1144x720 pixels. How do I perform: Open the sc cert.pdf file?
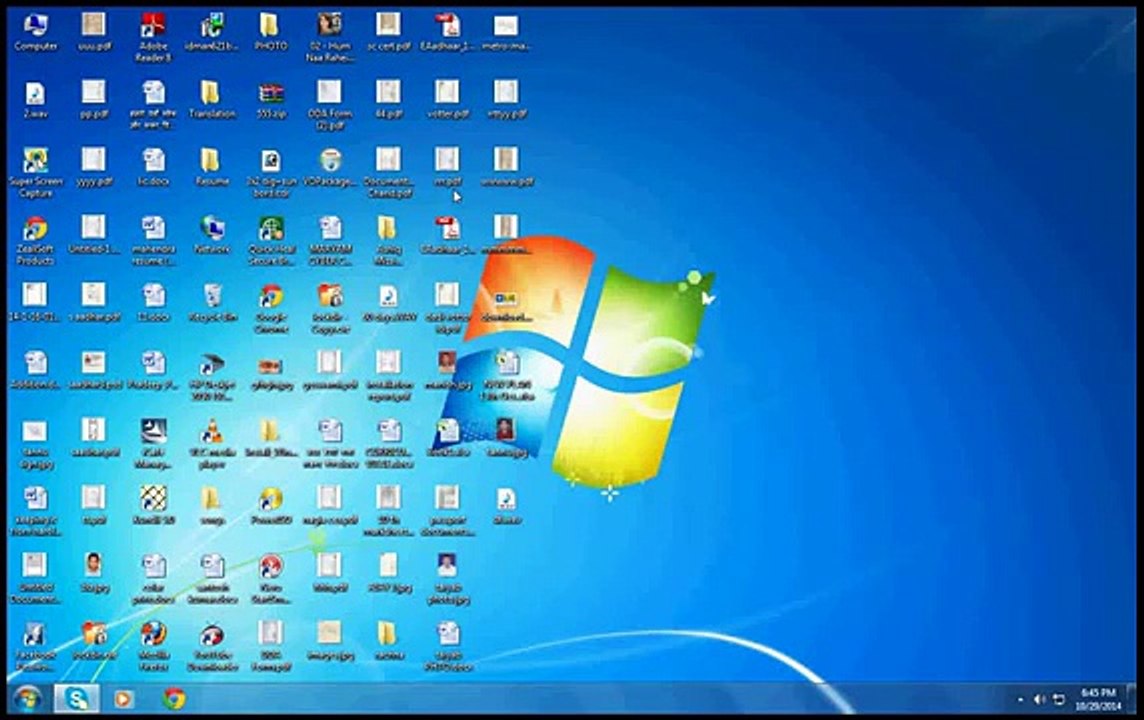pyautogui.click(x=388, y=33)
